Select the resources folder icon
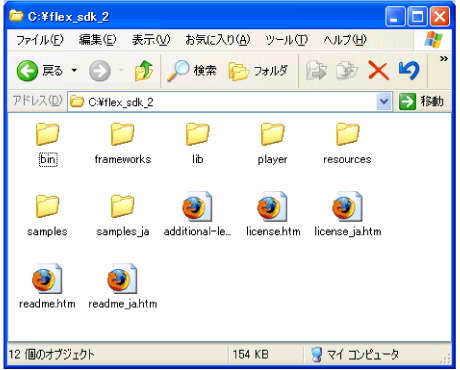This screenshot has height=370, width=460. click(x=348, y=134)
